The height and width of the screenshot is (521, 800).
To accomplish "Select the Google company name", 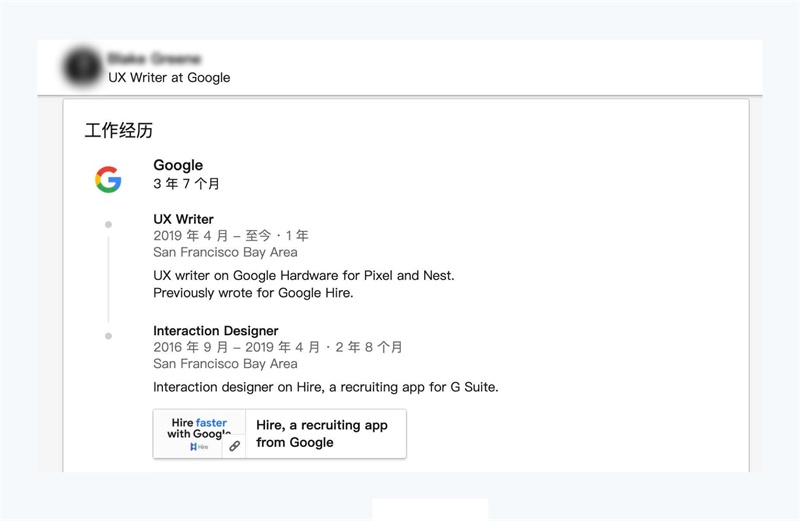I will click(178, 165).
